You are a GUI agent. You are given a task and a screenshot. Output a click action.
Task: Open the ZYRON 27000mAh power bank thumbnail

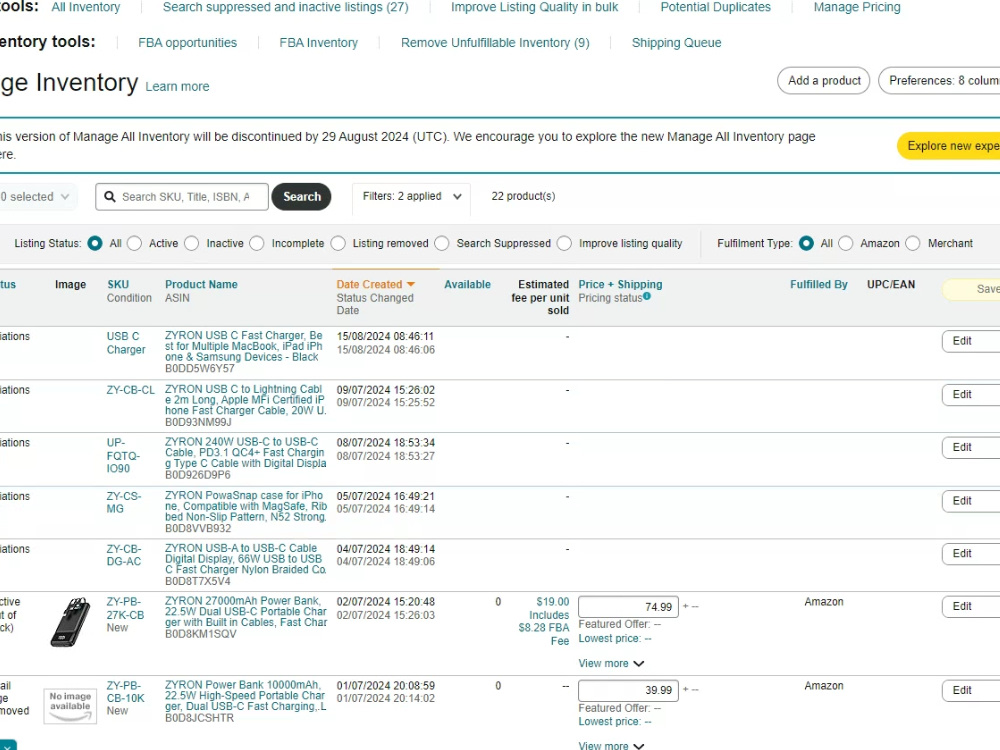click(70, 623)
